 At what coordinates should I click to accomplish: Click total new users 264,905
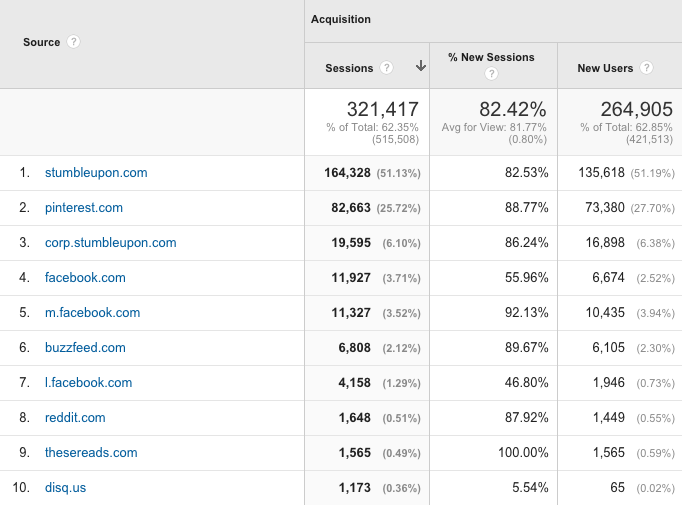tap(636, 109)
